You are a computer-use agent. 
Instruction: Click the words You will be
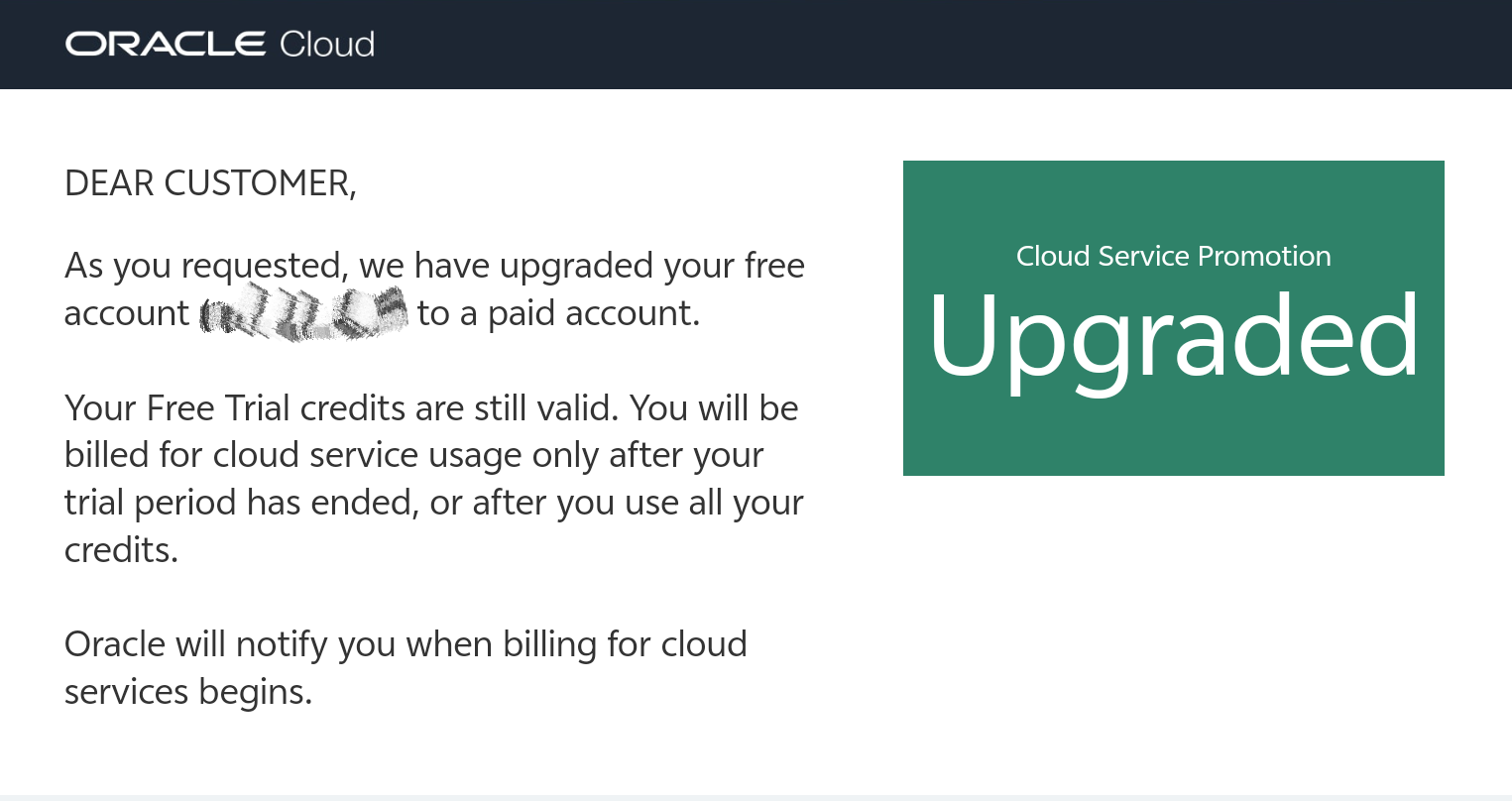pyautogui.click(x=714, y=408)
